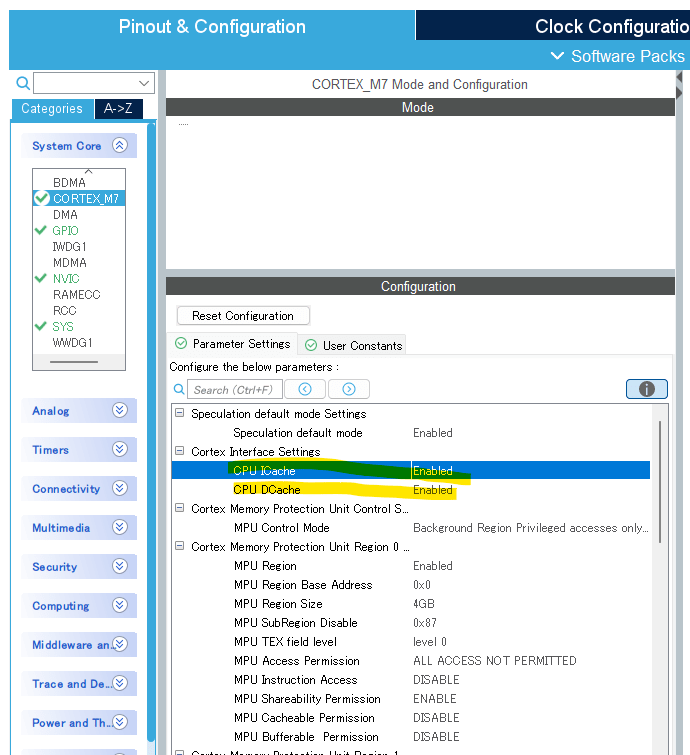Image resolution: width=690 pixels, height=755 pixels.
Task: Change MPU Bufferable Permission DISABLE value
Action: 436,737
